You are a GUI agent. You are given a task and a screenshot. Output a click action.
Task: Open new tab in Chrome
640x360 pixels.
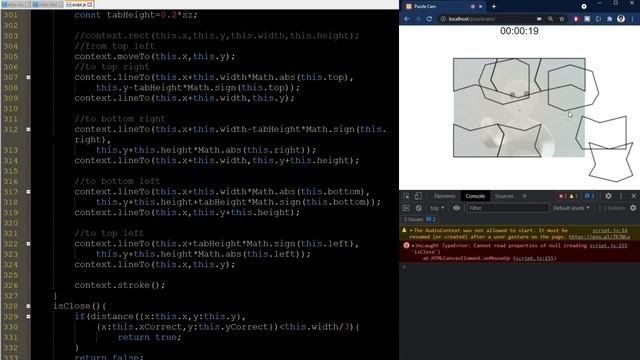tap(494, 7)
